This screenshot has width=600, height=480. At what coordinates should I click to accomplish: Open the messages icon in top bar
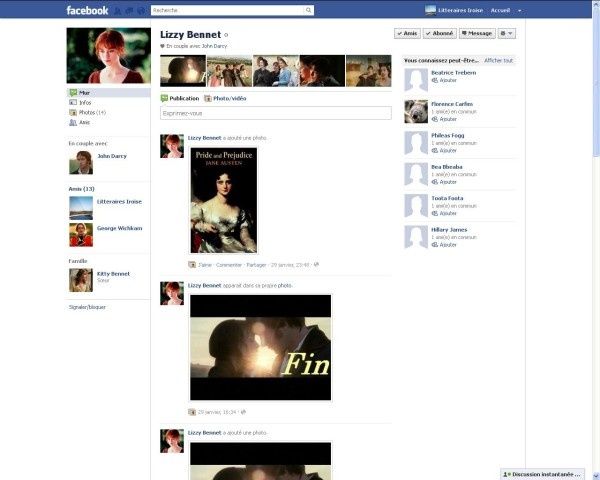[x=129, y=11]
